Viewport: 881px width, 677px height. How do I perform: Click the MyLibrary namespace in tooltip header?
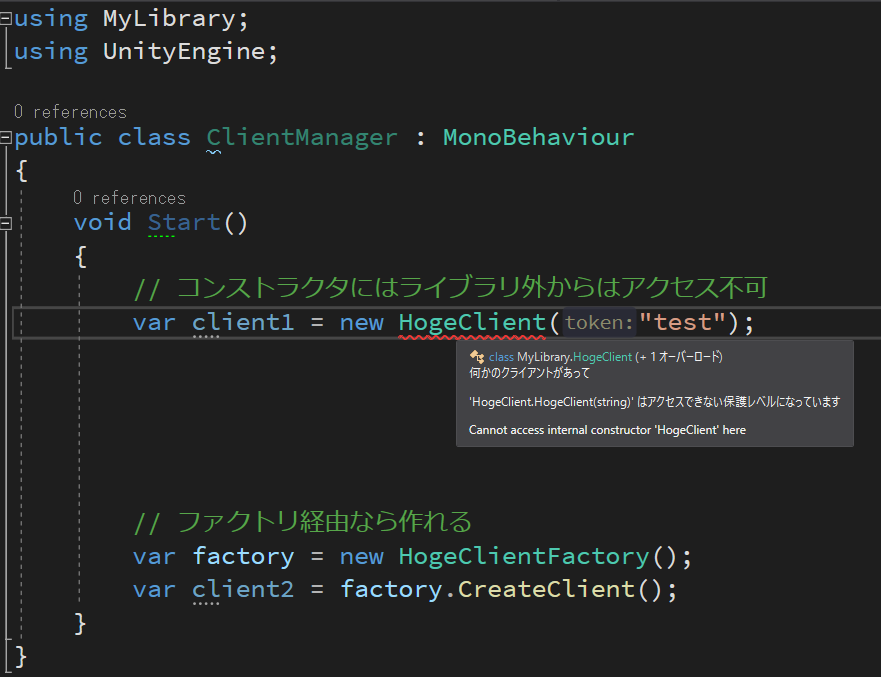click(x=544, y=357)
